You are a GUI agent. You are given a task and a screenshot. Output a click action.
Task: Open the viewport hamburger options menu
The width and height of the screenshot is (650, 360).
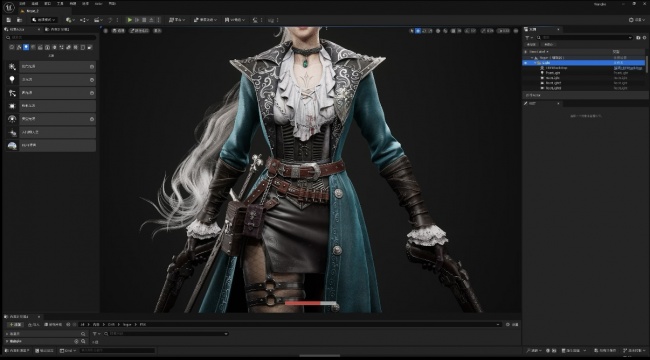[x=106, y=31]
